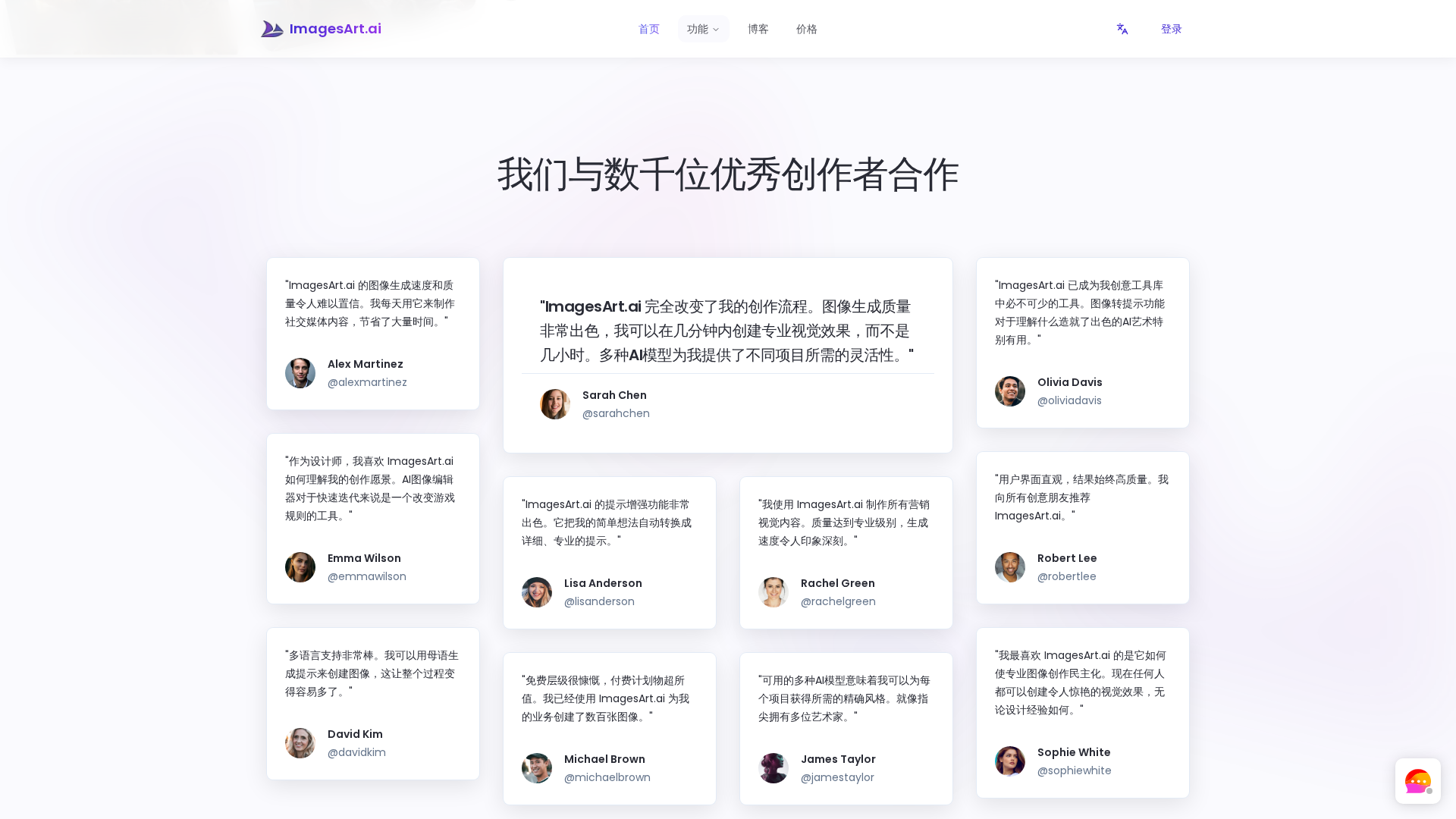This screenshot has width=1456, height=819.
Task: Click Olivia Davis's profile avatar
Action: pos(1010,391)
